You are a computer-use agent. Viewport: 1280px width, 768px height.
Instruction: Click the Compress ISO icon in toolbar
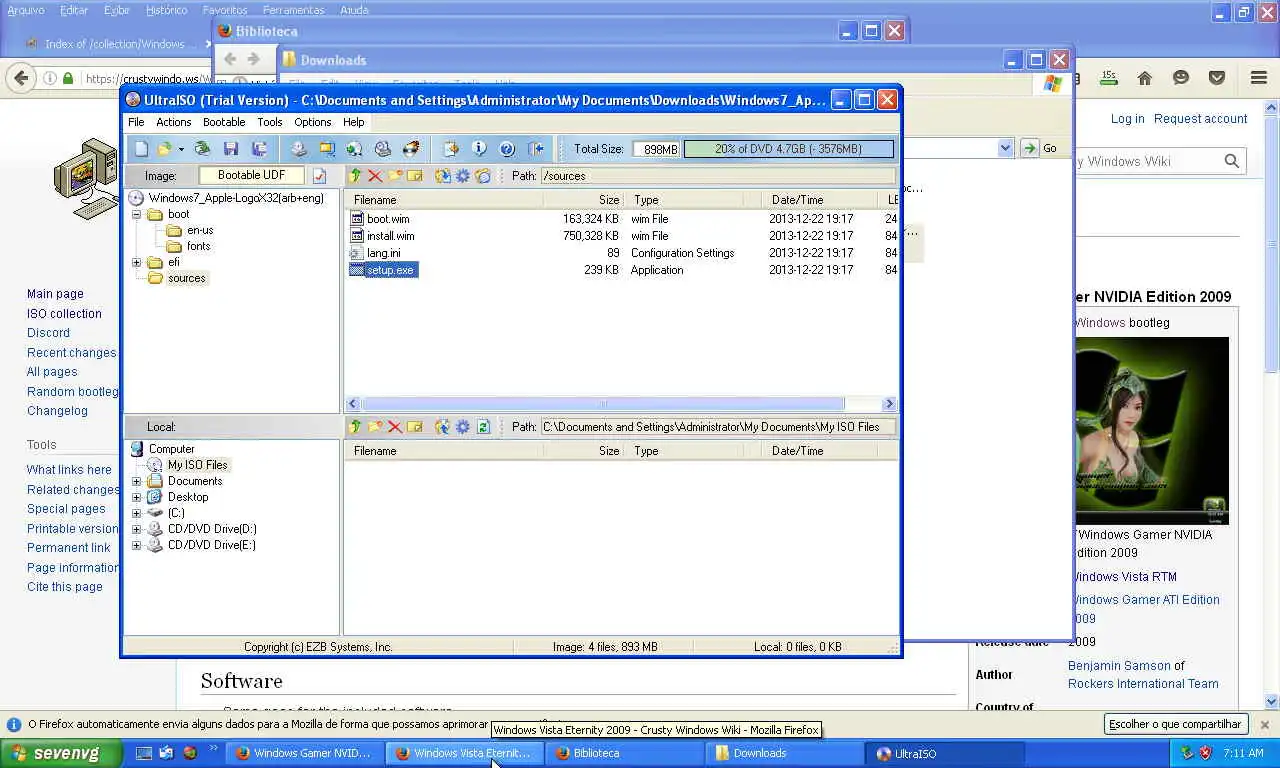(327, 149)
